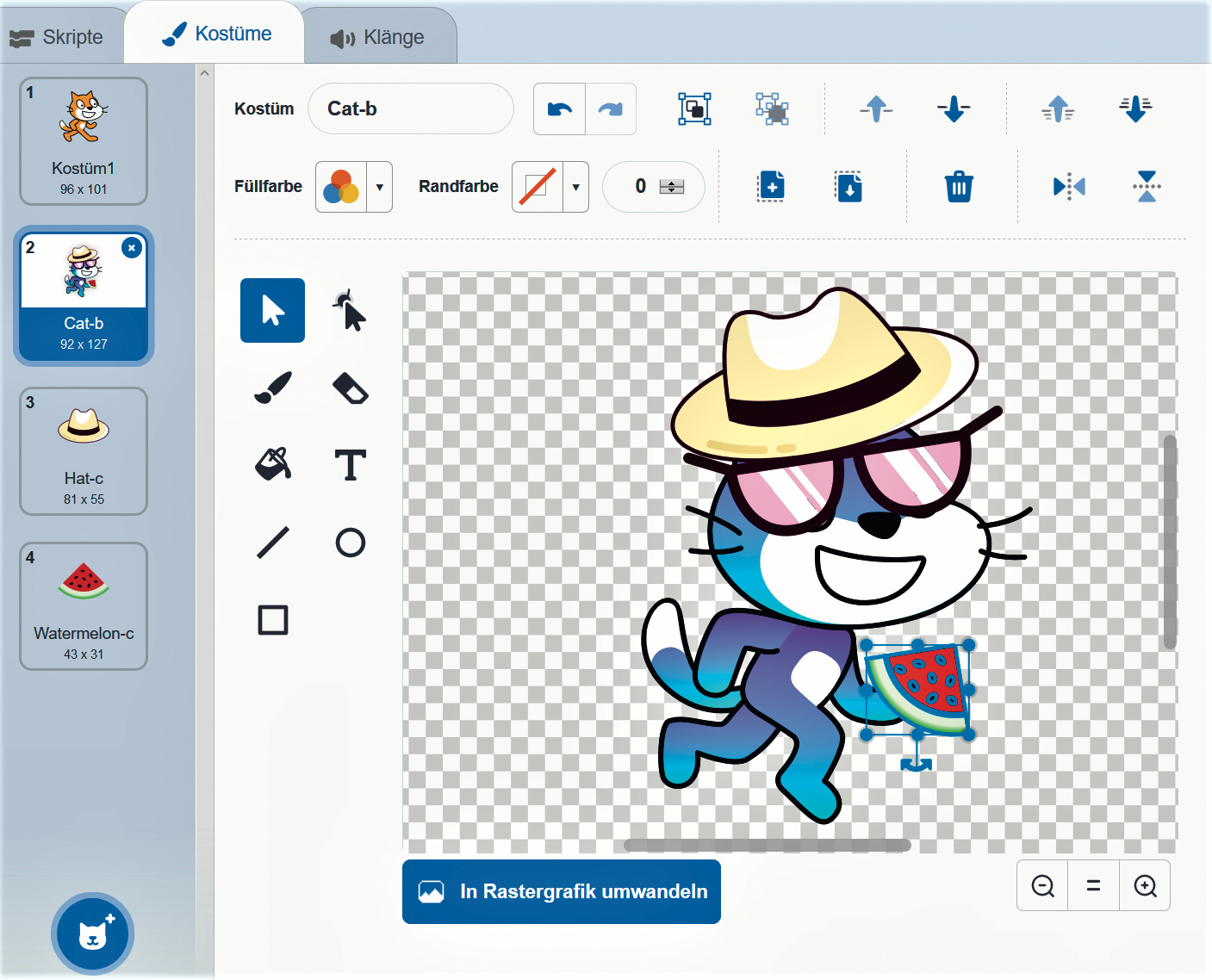Flip selection horizontally

point(1069,187)
